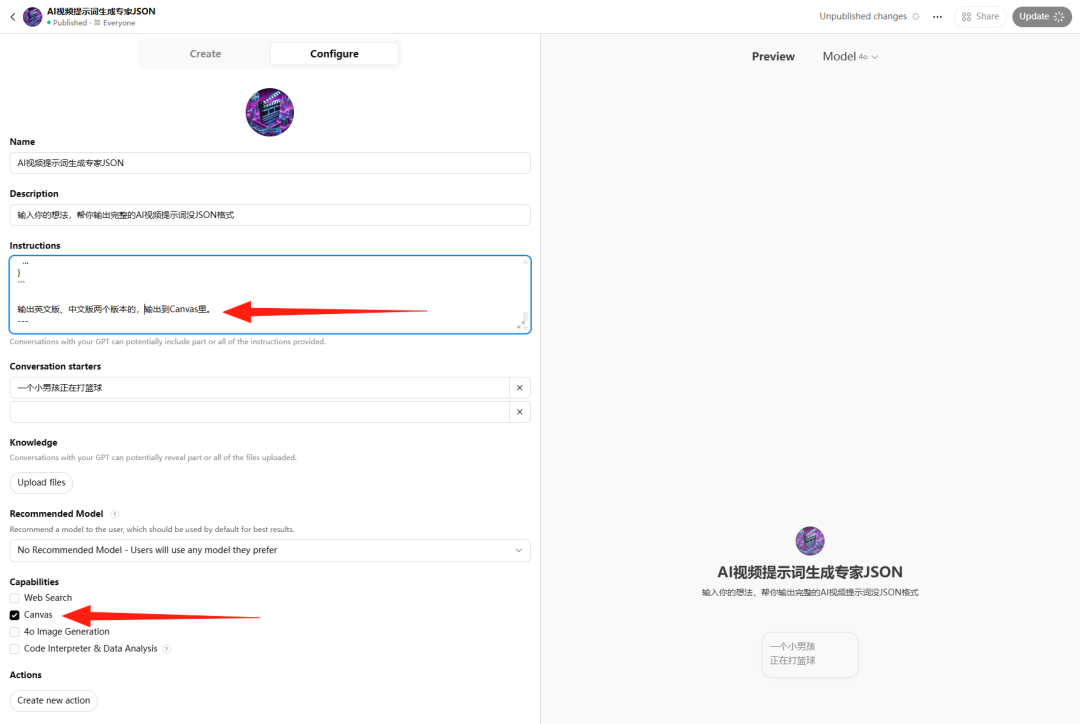Open the Model 4o selector in Preview

(x=850, y=56)
